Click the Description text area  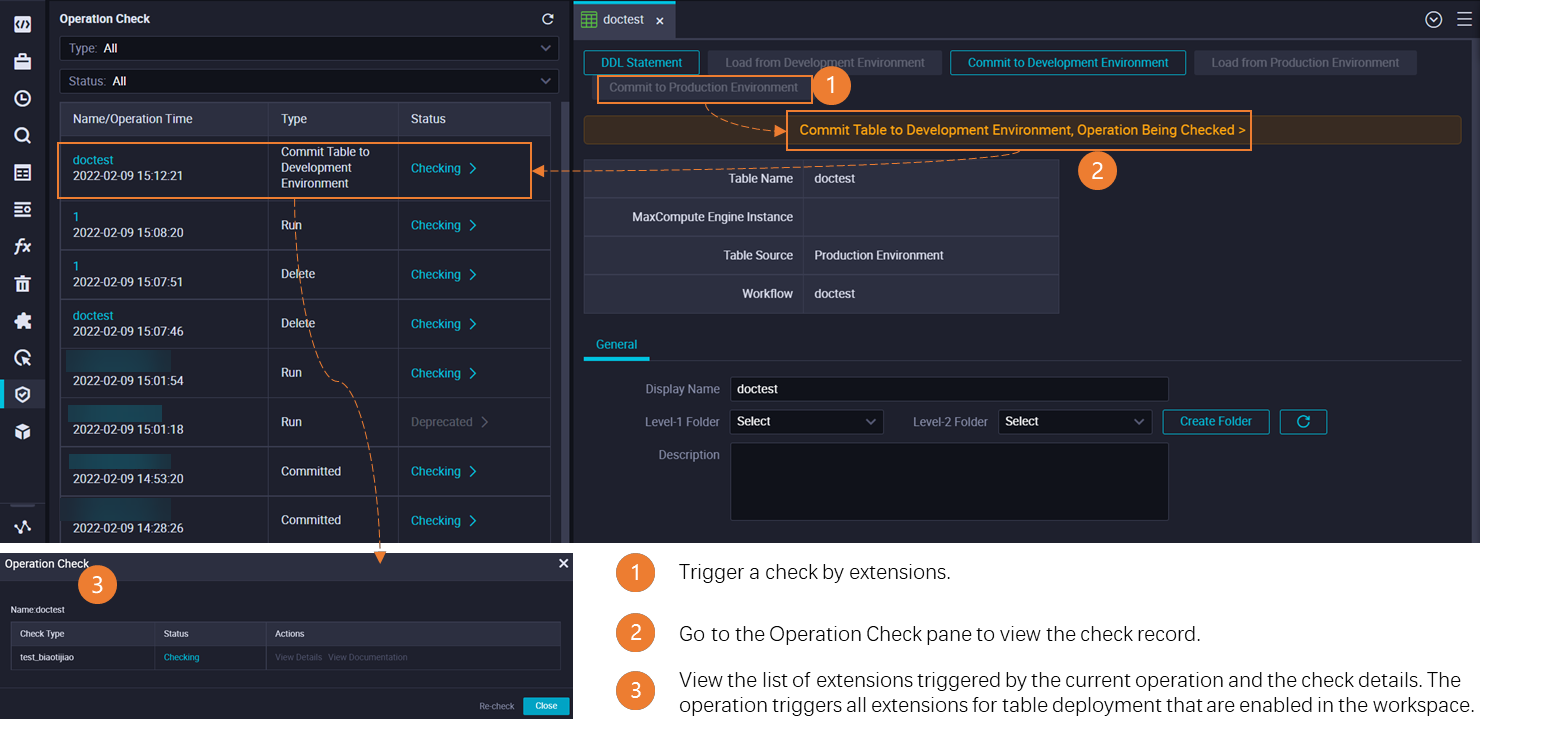(949, 482)
